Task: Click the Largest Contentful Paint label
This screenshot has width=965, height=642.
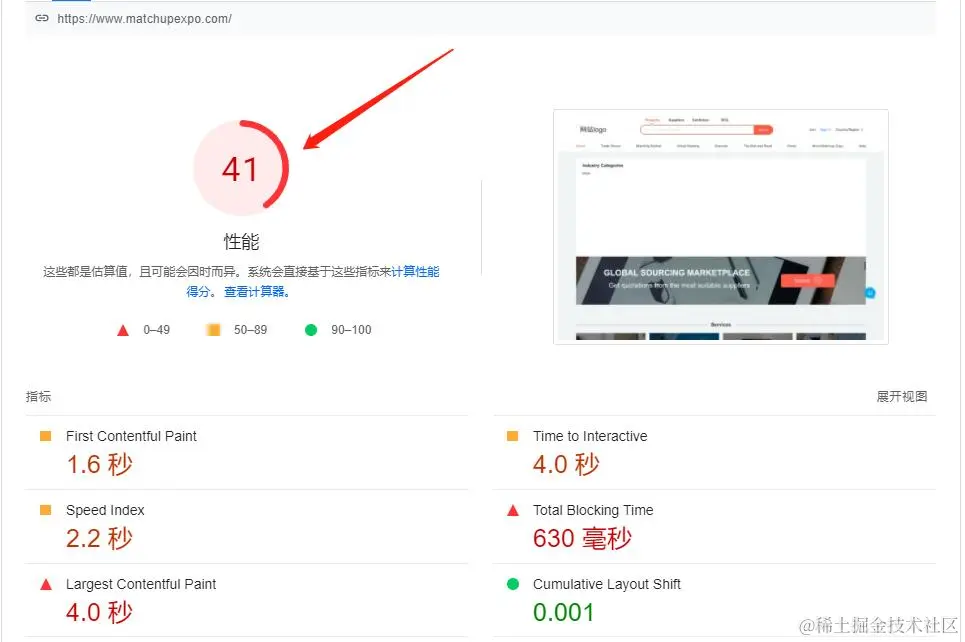Action: 141,584
